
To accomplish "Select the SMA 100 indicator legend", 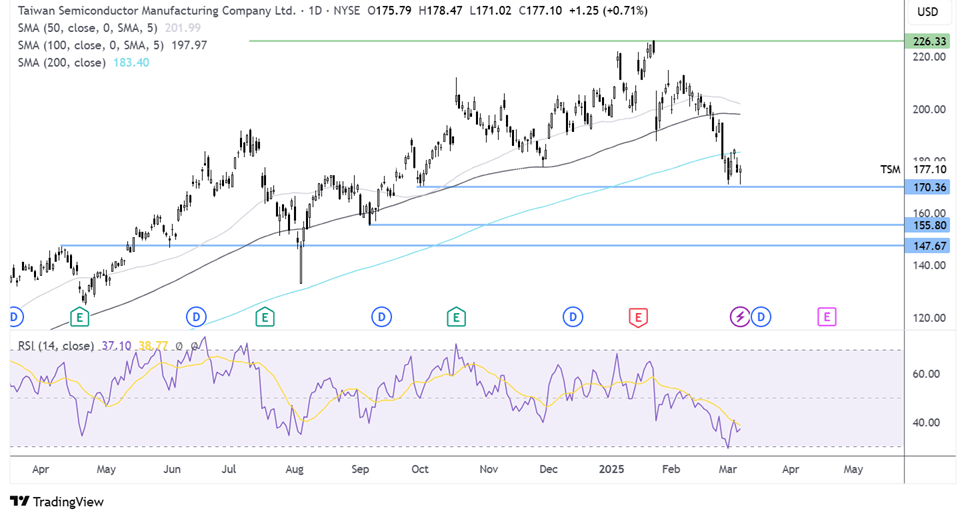I will point(90,45).
